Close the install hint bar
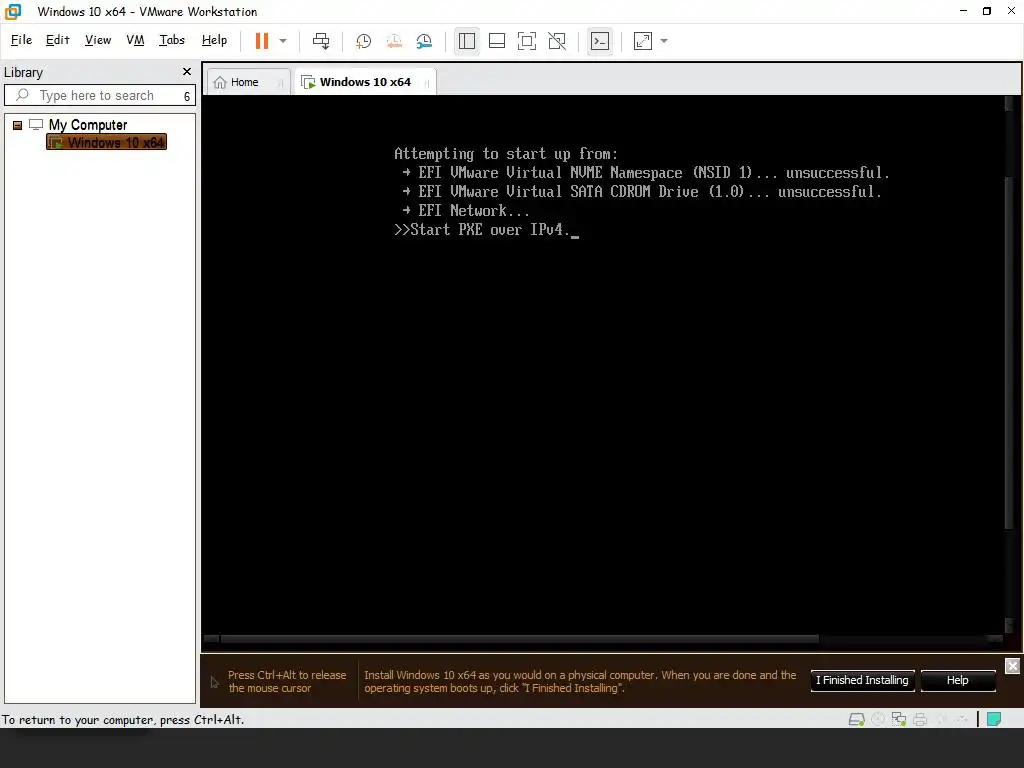The image size is (1024, 768). 1012,666
